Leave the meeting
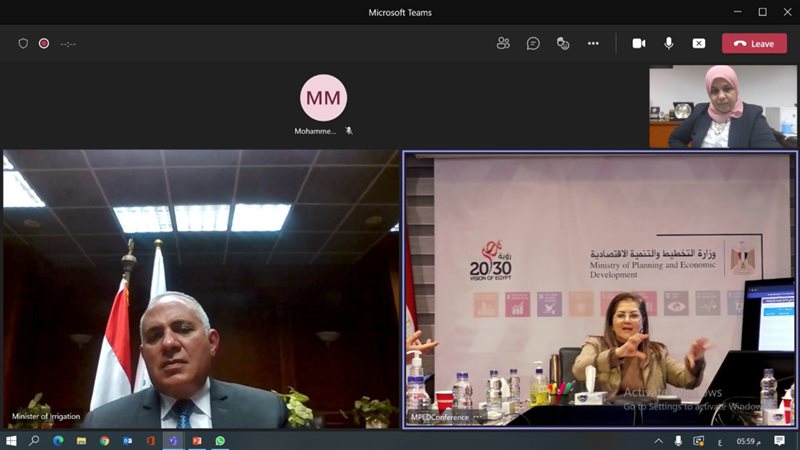Screen dimensions: 800x450 [754, 44]
